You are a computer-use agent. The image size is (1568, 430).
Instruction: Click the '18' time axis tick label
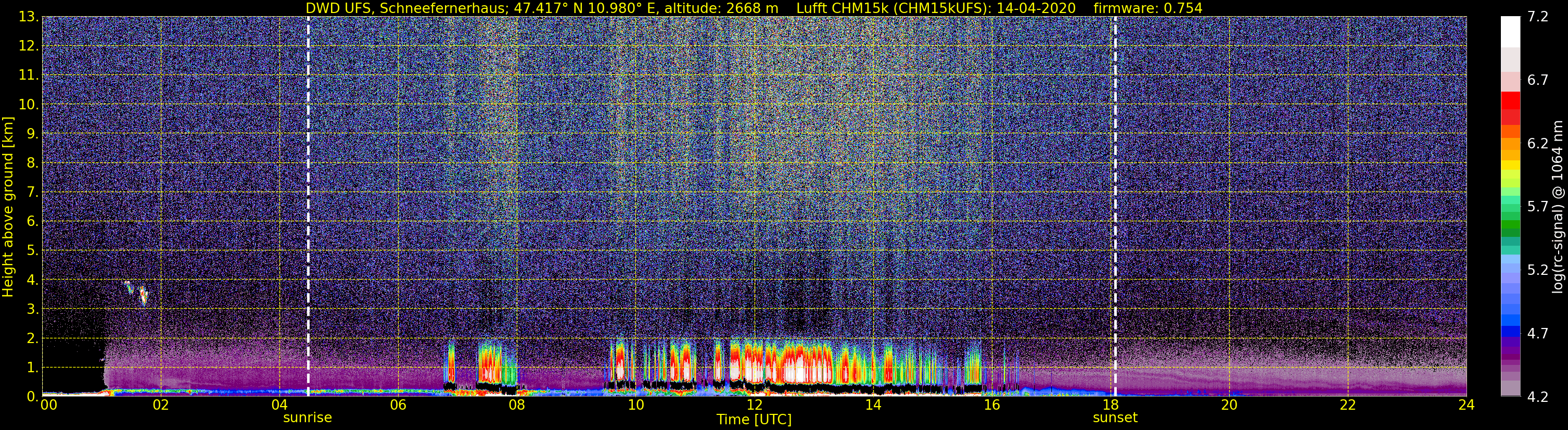tap(1110, 405)
